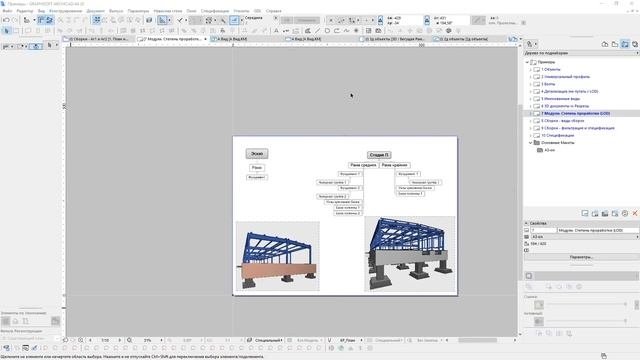Click the Undo icon in the toolbar
The image size is (640, 360).
point(6,20)
